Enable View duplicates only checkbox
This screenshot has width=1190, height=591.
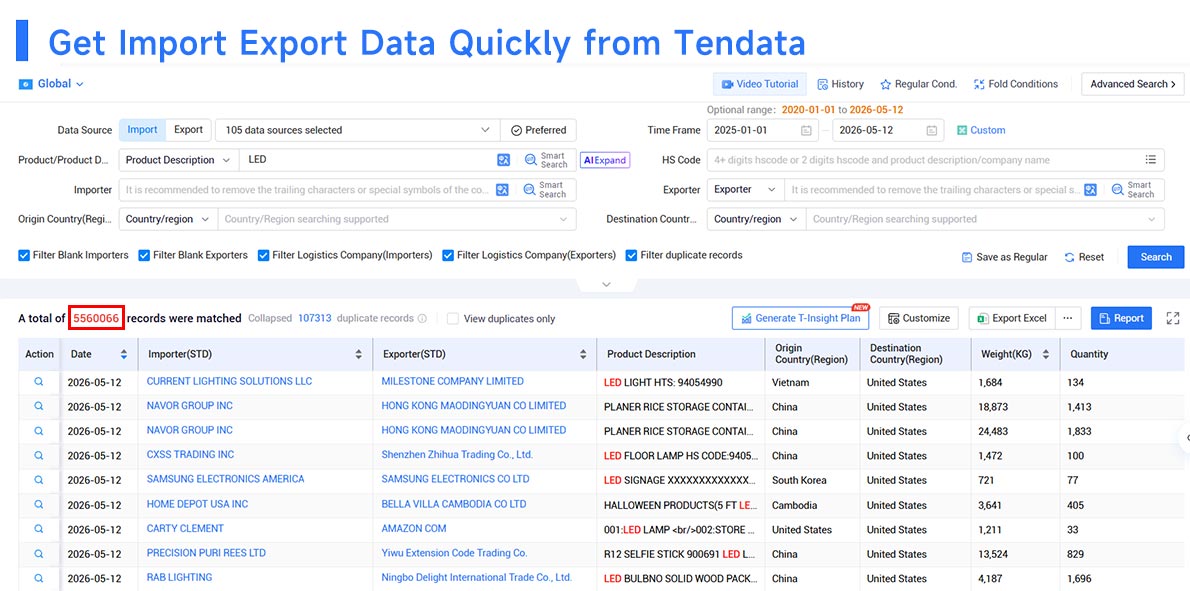tap(453, 319)
